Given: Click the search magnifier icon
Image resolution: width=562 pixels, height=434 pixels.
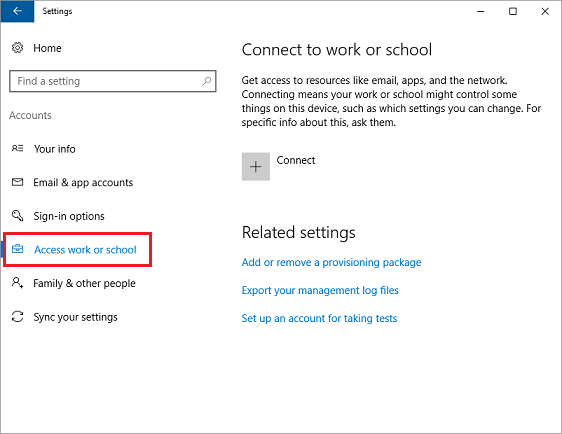Looking at the screenshot, I should pos(206,81).
